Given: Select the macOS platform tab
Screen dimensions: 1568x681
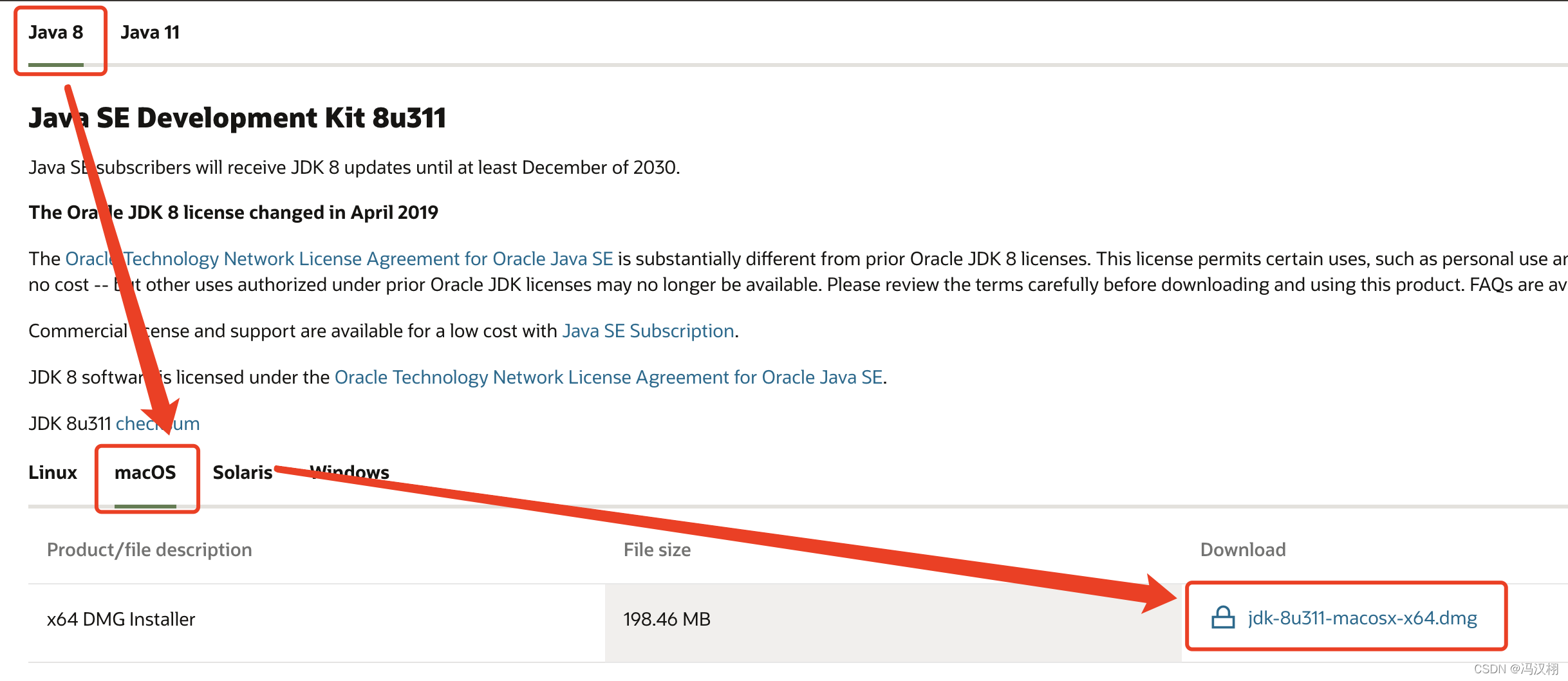Looking at the screenshot, I should coord(145,472).
